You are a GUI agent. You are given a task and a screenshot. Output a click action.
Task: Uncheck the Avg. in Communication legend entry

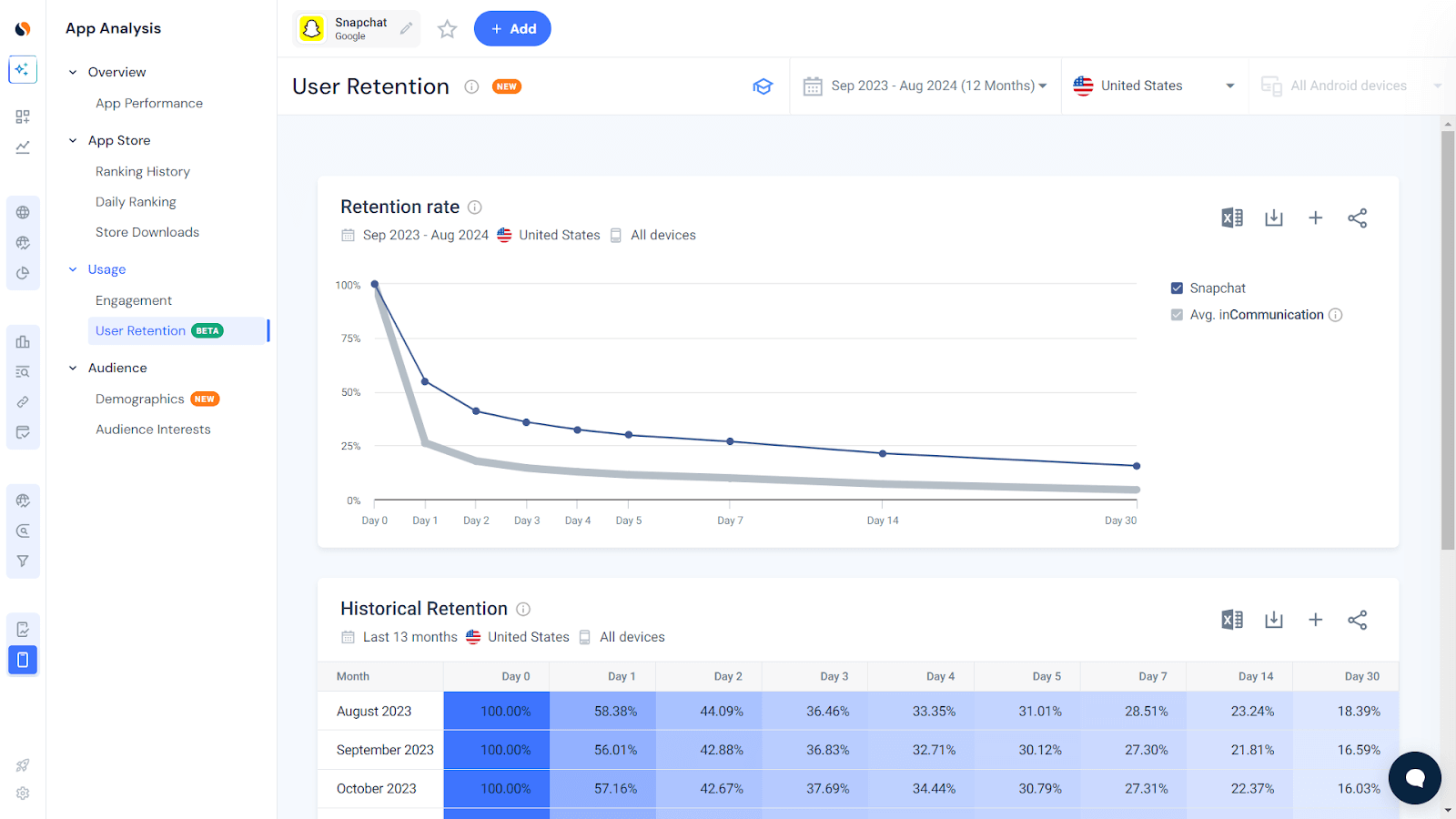pos(1177,314)
